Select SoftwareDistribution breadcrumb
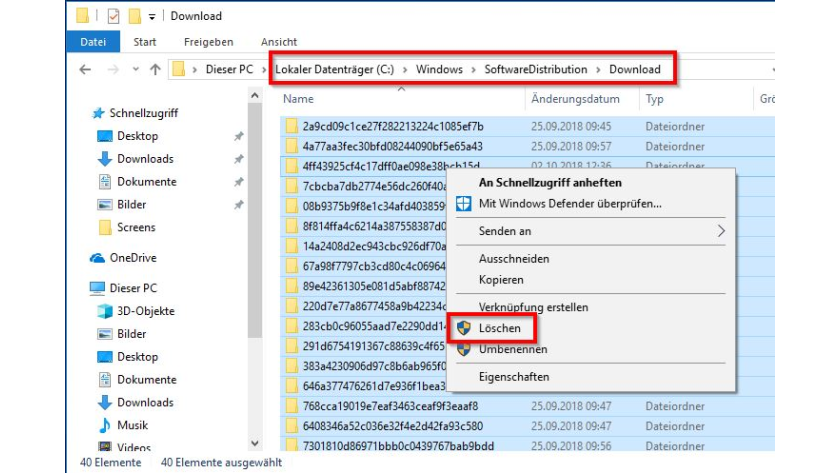The image size is (840, 473). [x=536, y=69]
